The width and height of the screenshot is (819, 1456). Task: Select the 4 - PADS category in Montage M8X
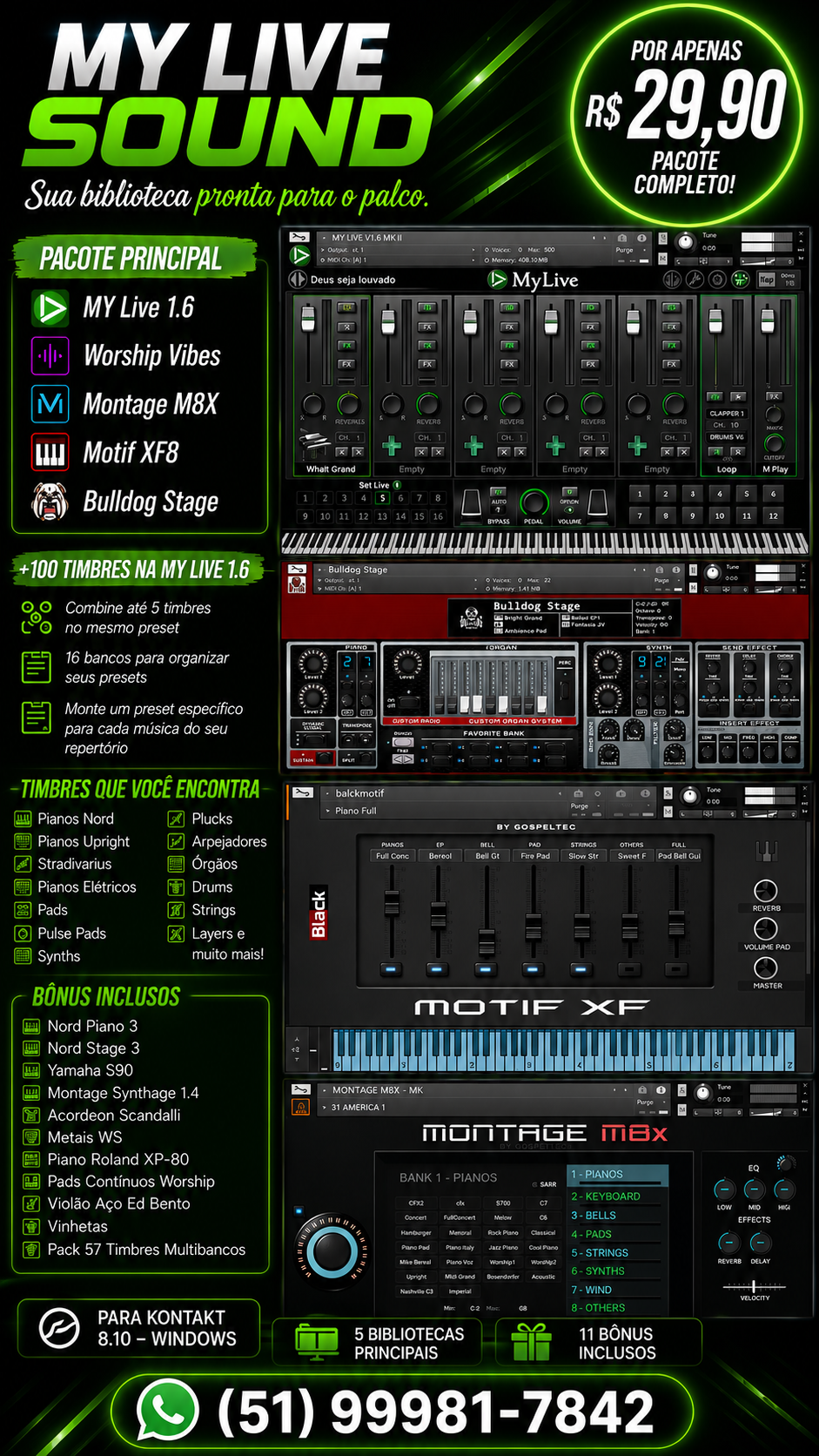617,1234
